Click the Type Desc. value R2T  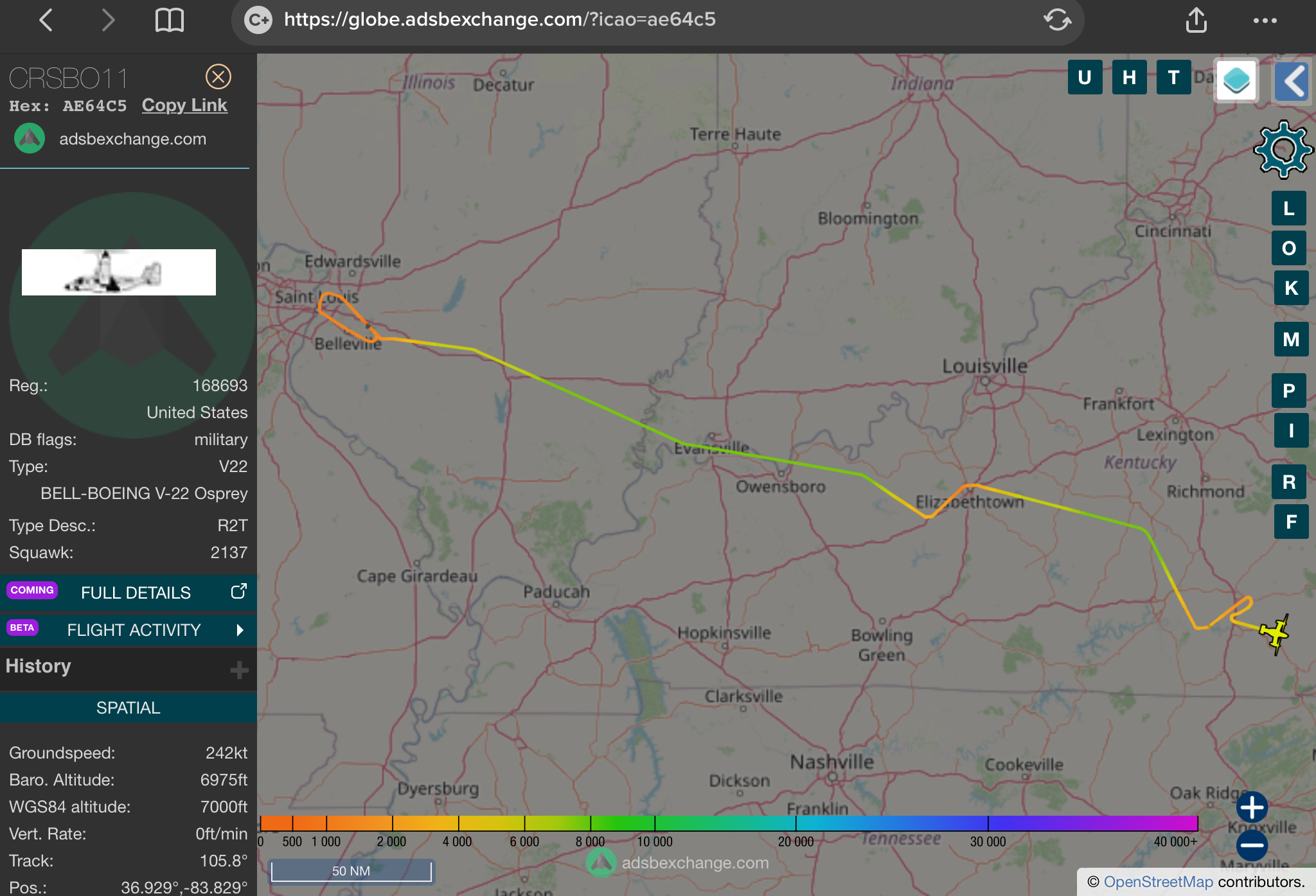click(233, 525)
